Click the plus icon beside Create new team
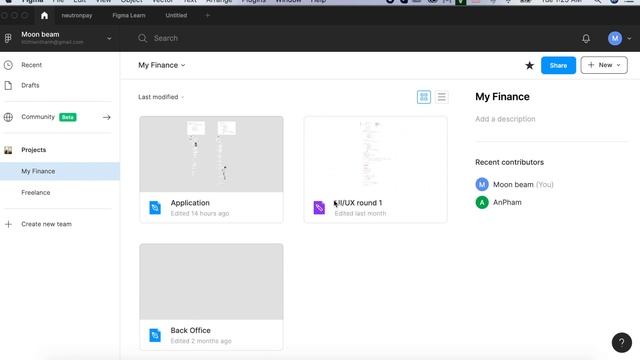Screen dimensions: 640x360 [8, 224]
